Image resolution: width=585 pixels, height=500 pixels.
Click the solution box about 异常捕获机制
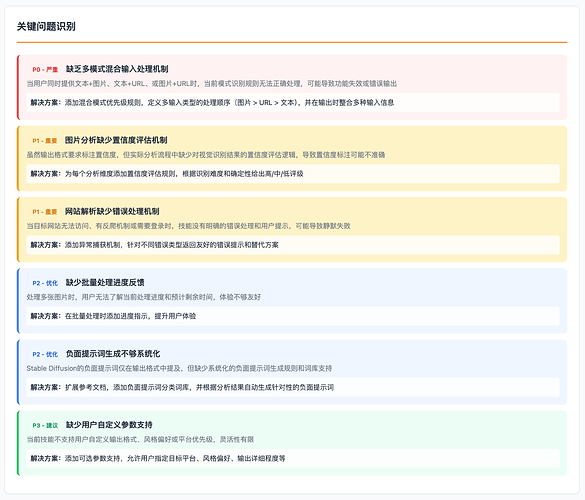293,245
